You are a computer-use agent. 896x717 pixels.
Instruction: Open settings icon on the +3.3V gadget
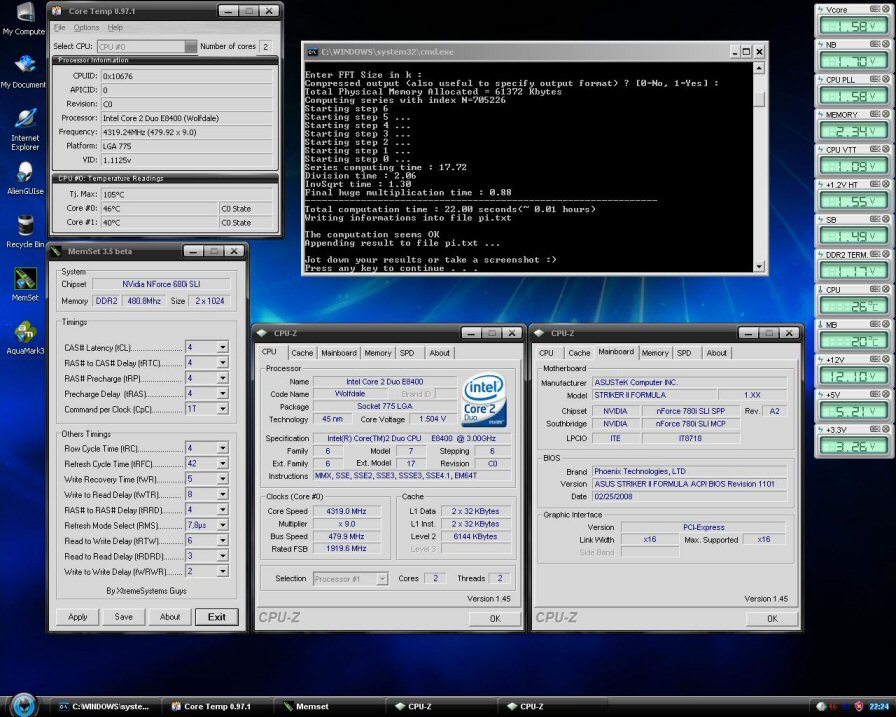click(x=874, y=429)
